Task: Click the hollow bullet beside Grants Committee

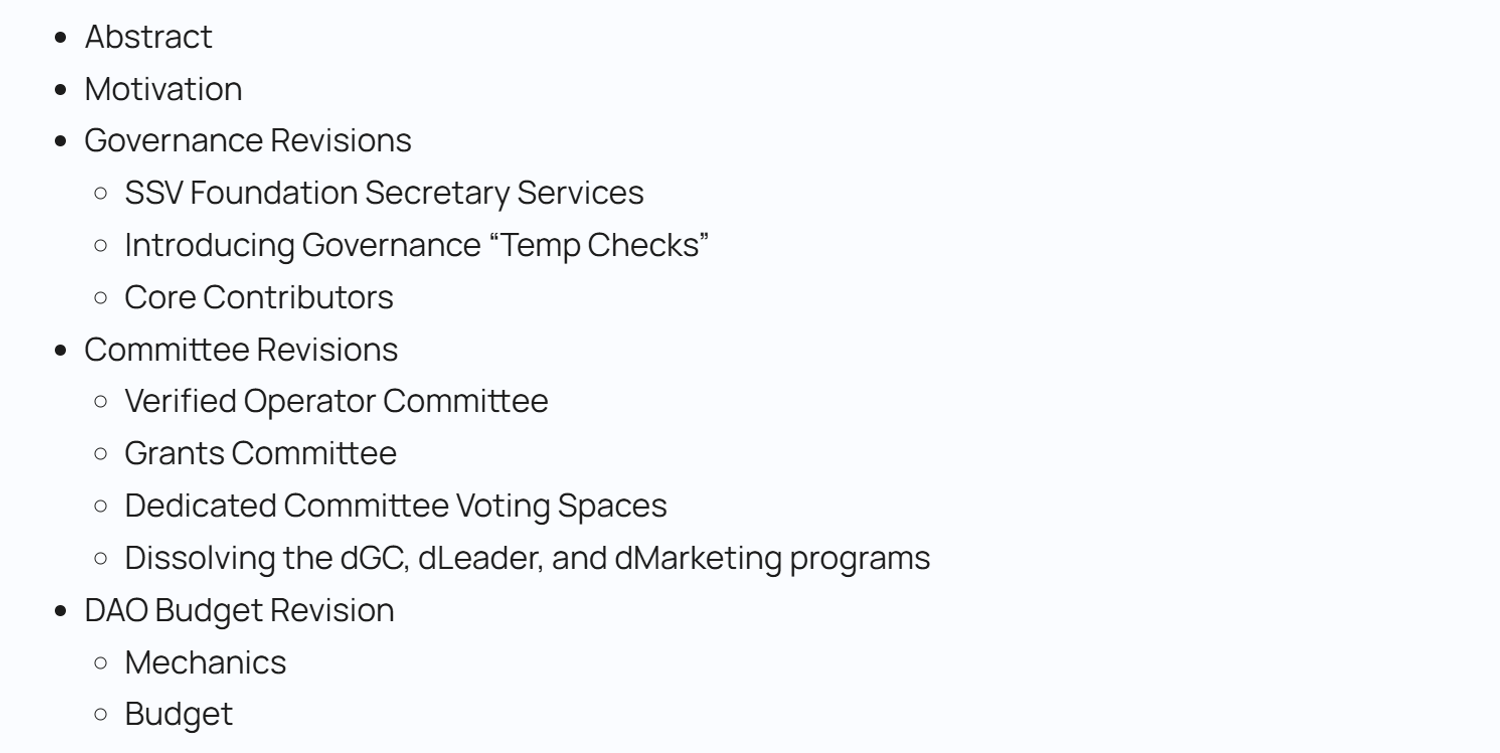Action: pyautogui.click(x=101, y=454)
